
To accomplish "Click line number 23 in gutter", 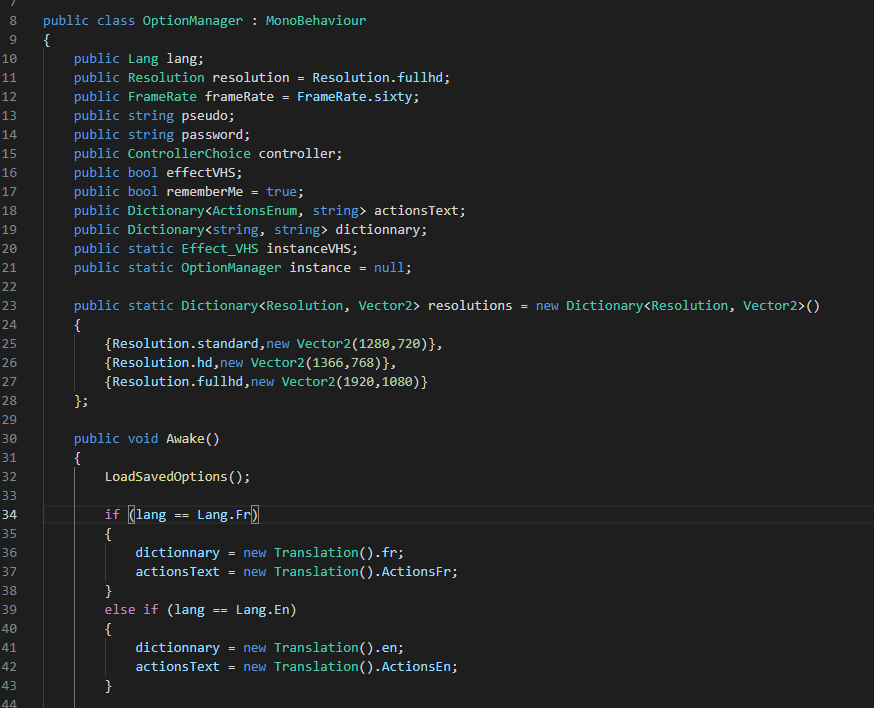I will coord(10,306).
